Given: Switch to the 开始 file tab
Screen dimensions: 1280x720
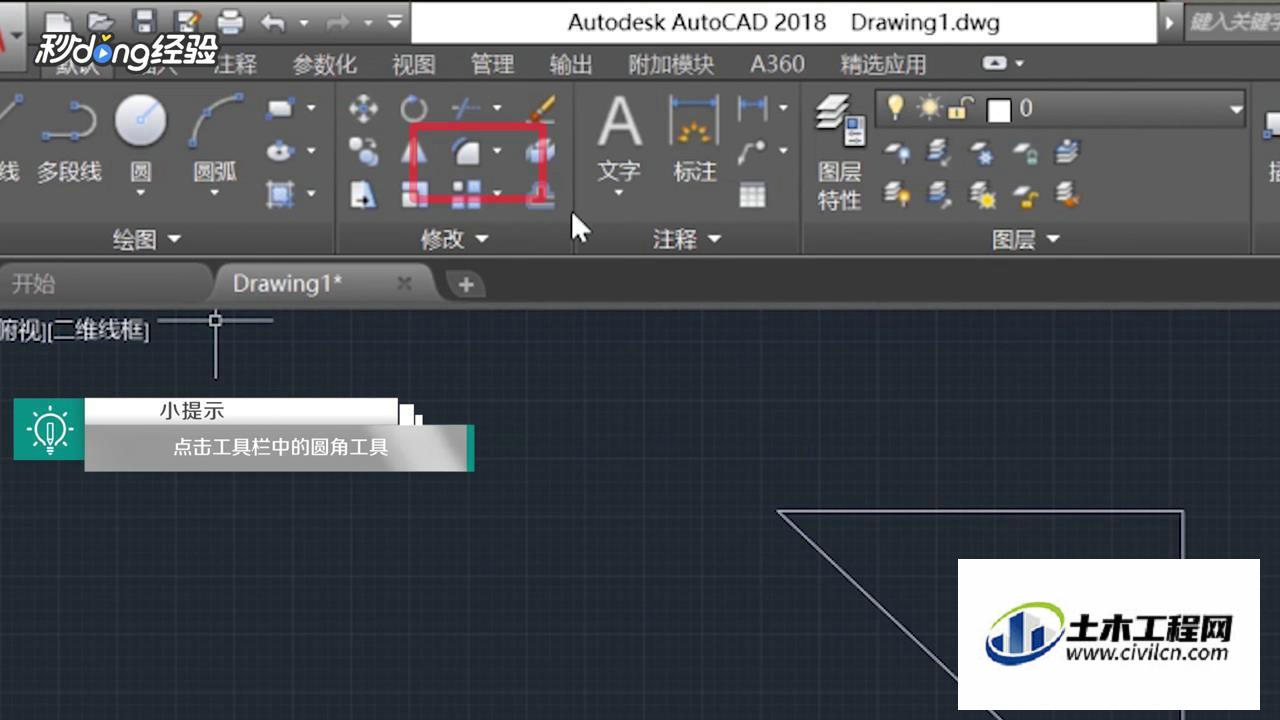Looking at the screenshot, I should (33, 284).
